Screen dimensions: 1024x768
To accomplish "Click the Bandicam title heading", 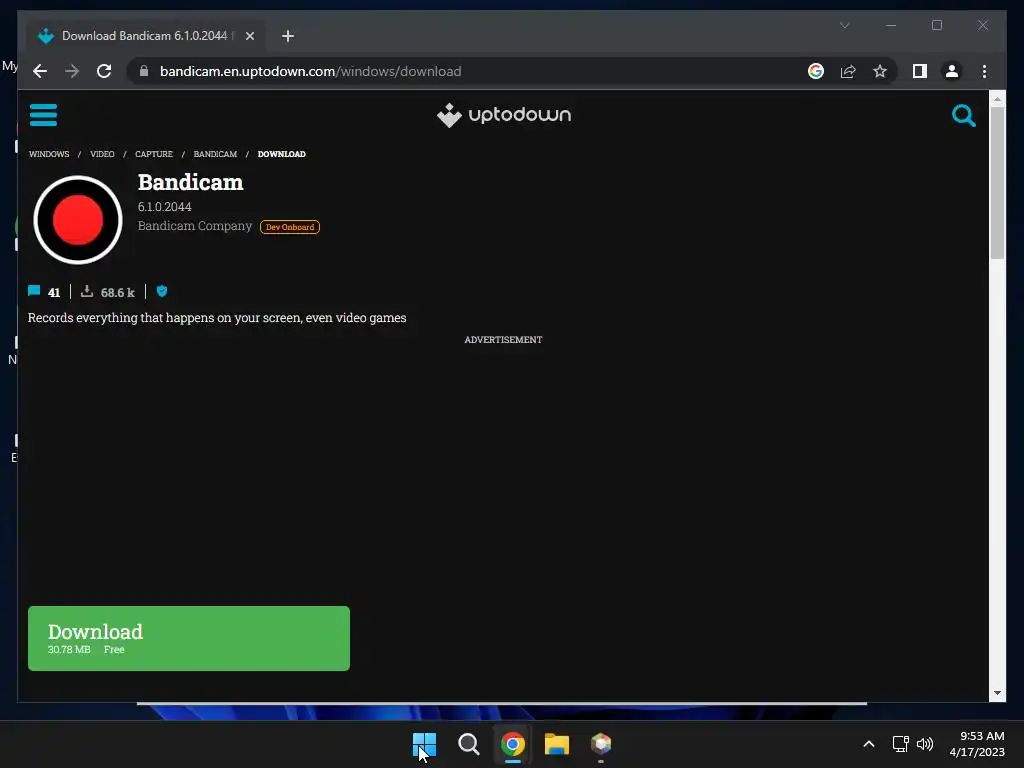I will pos(190,182).
